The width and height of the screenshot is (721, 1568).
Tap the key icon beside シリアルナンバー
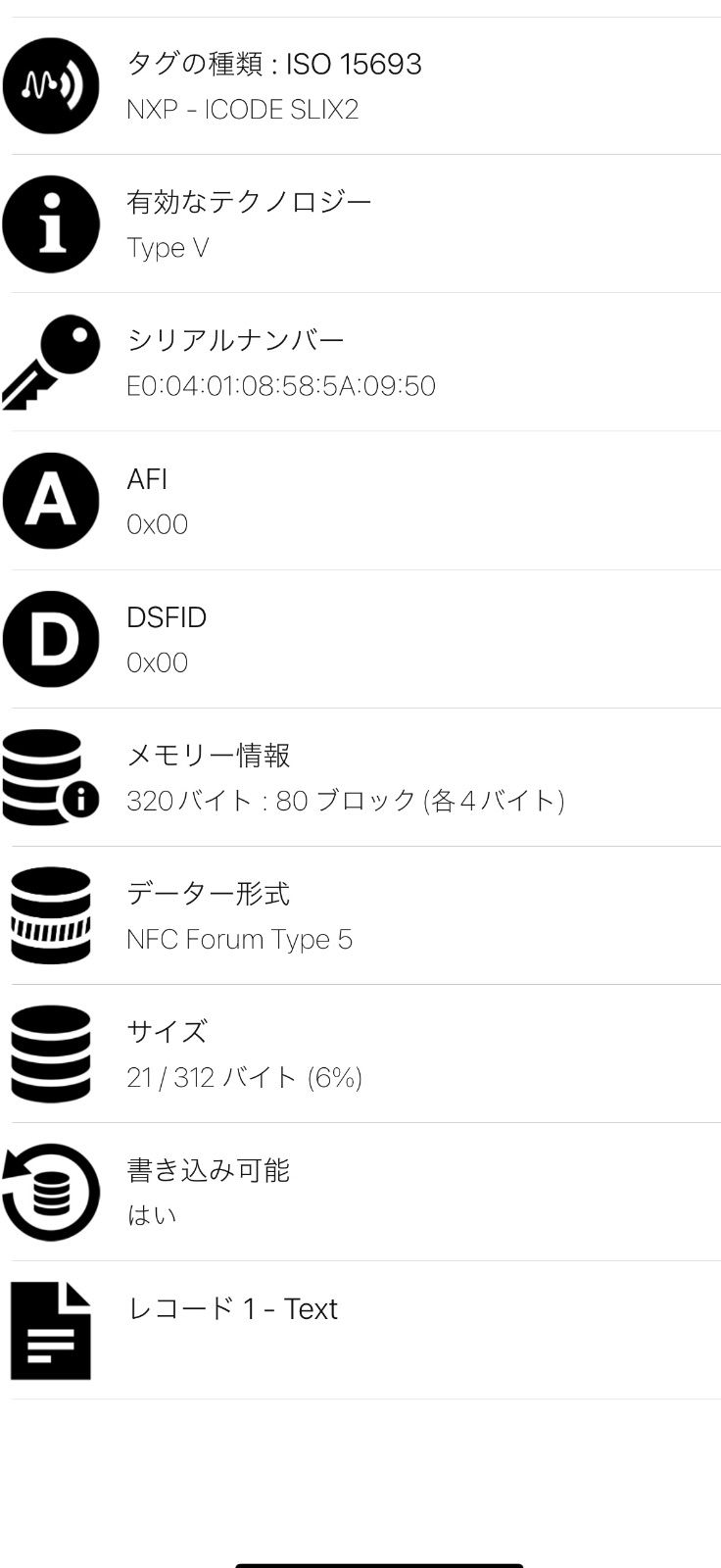click(51, 362)
